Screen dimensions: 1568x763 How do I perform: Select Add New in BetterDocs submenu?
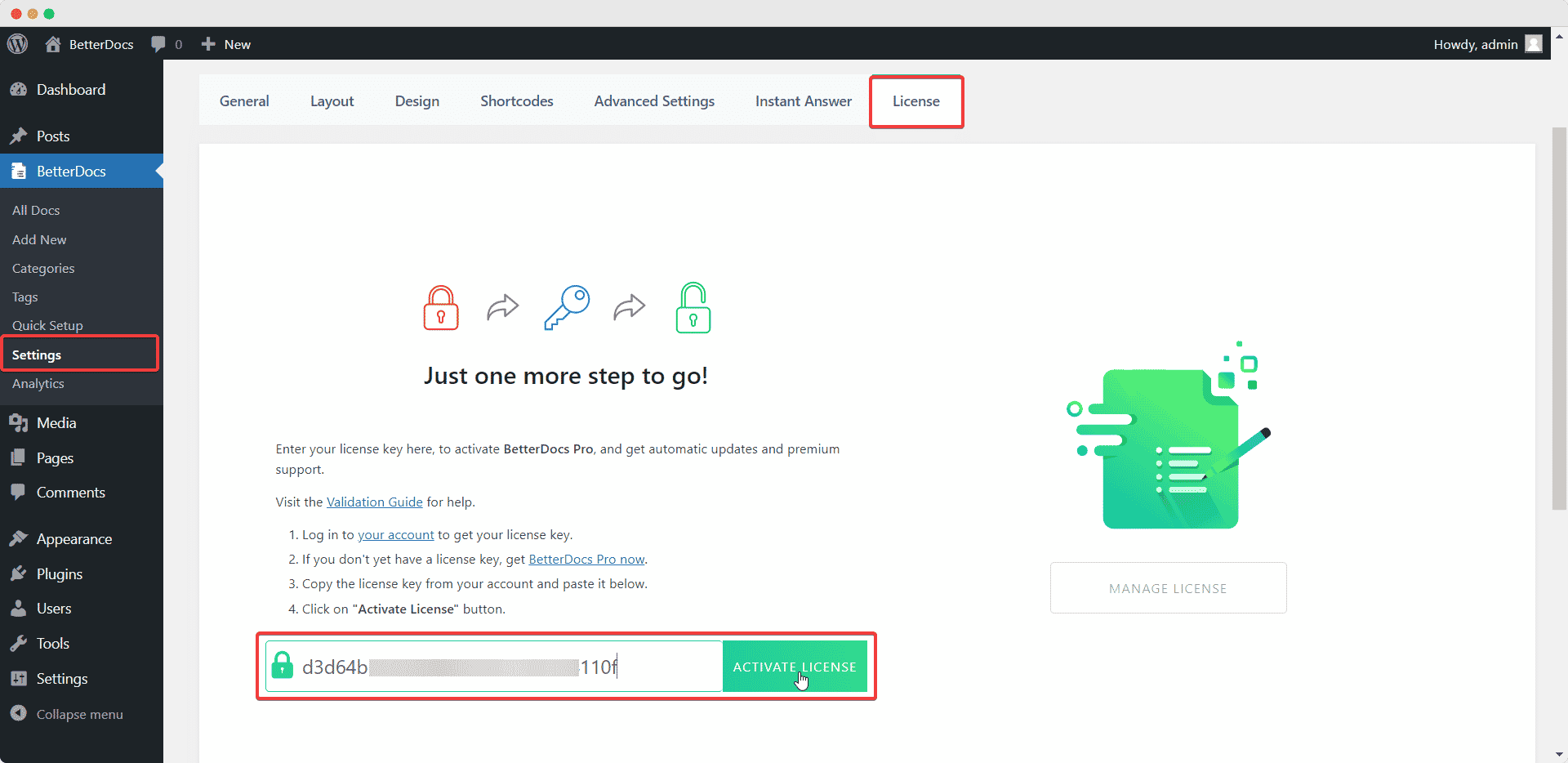pos(39,240)
